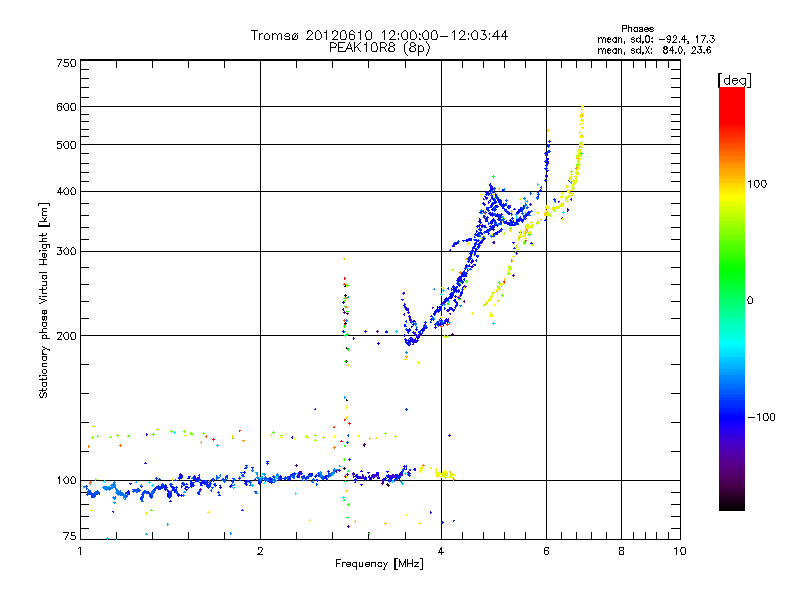This screenshot has width=800, height=600.
Task: Click 'mean, sd,O: -92.4, 17.3' statistic
Action: pos(656,39)
